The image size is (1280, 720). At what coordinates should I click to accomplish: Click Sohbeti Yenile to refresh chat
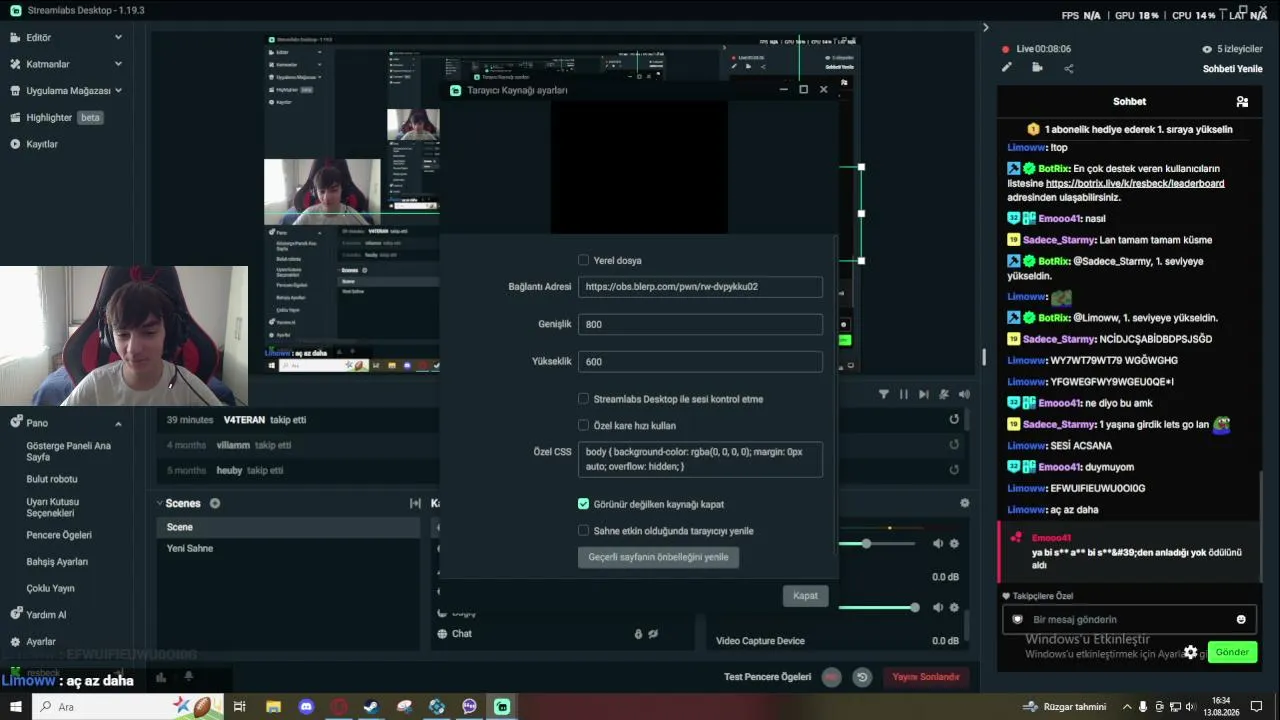point(1233,69)
